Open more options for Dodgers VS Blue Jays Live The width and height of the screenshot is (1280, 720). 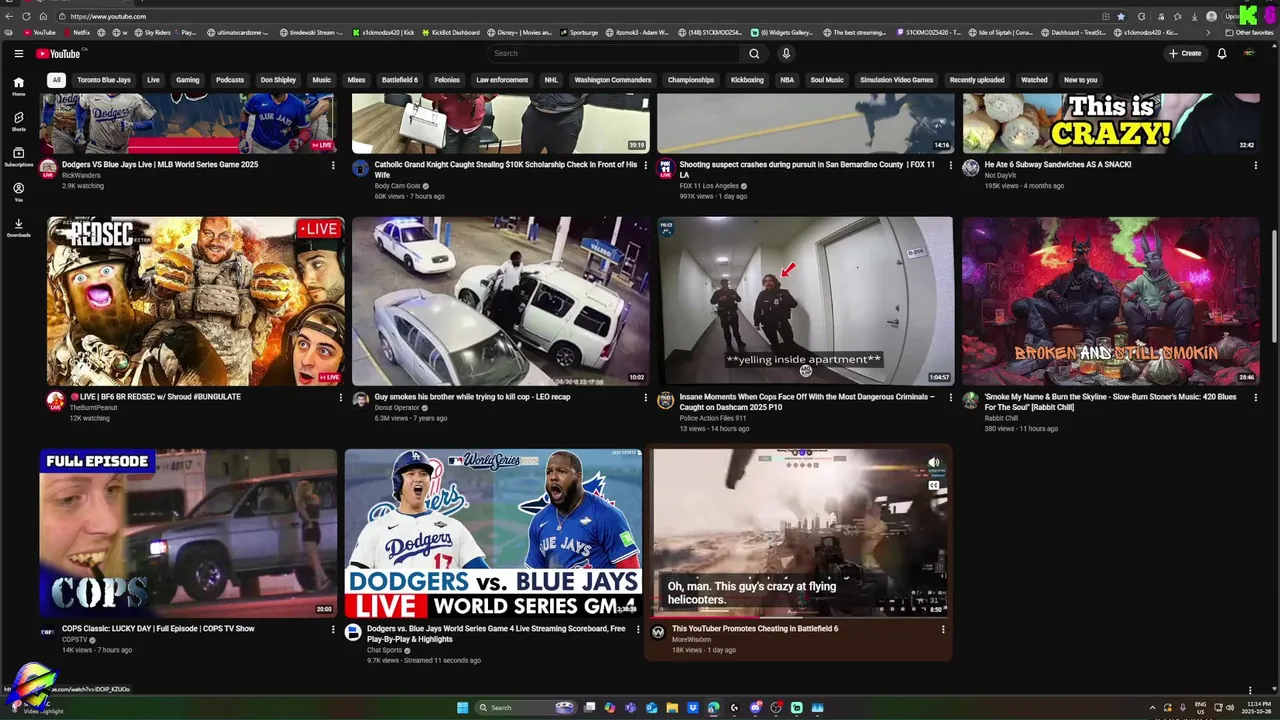333,165
